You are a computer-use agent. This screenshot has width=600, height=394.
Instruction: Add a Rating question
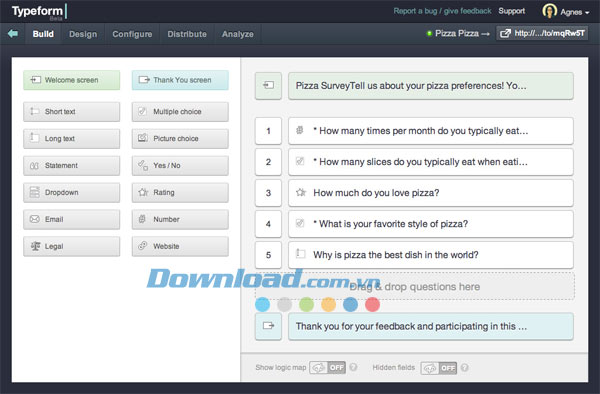pyautogui.click(x=180, y=192)
